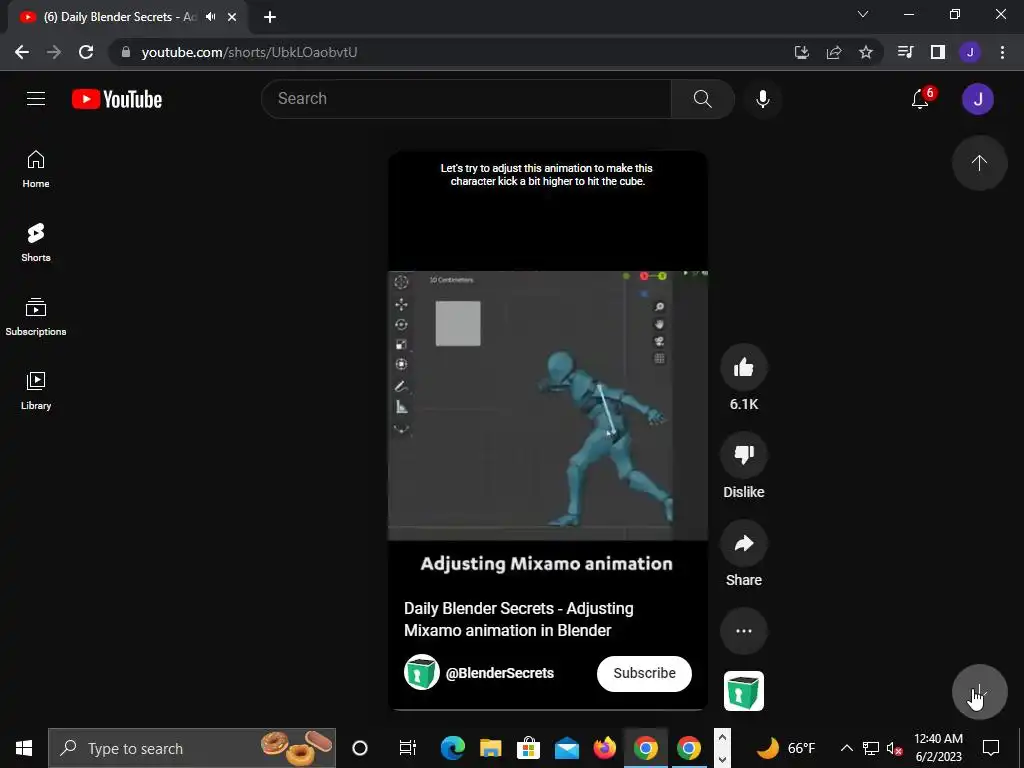Image resolution: width=1024 pixels, height=768 pixels.
Task: Open the three-dot more actions menu
Action: (x=744, y=631)
